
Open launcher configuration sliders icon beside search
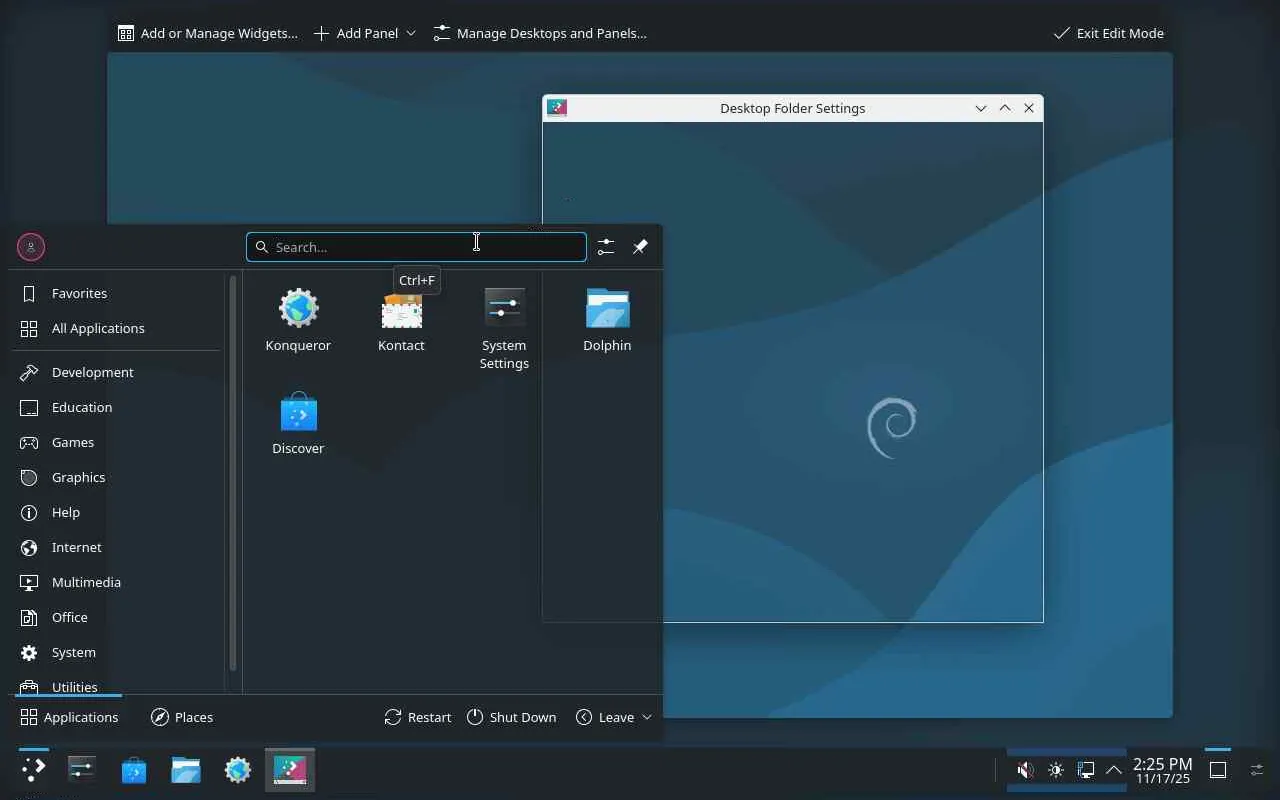tap(606, 247)
